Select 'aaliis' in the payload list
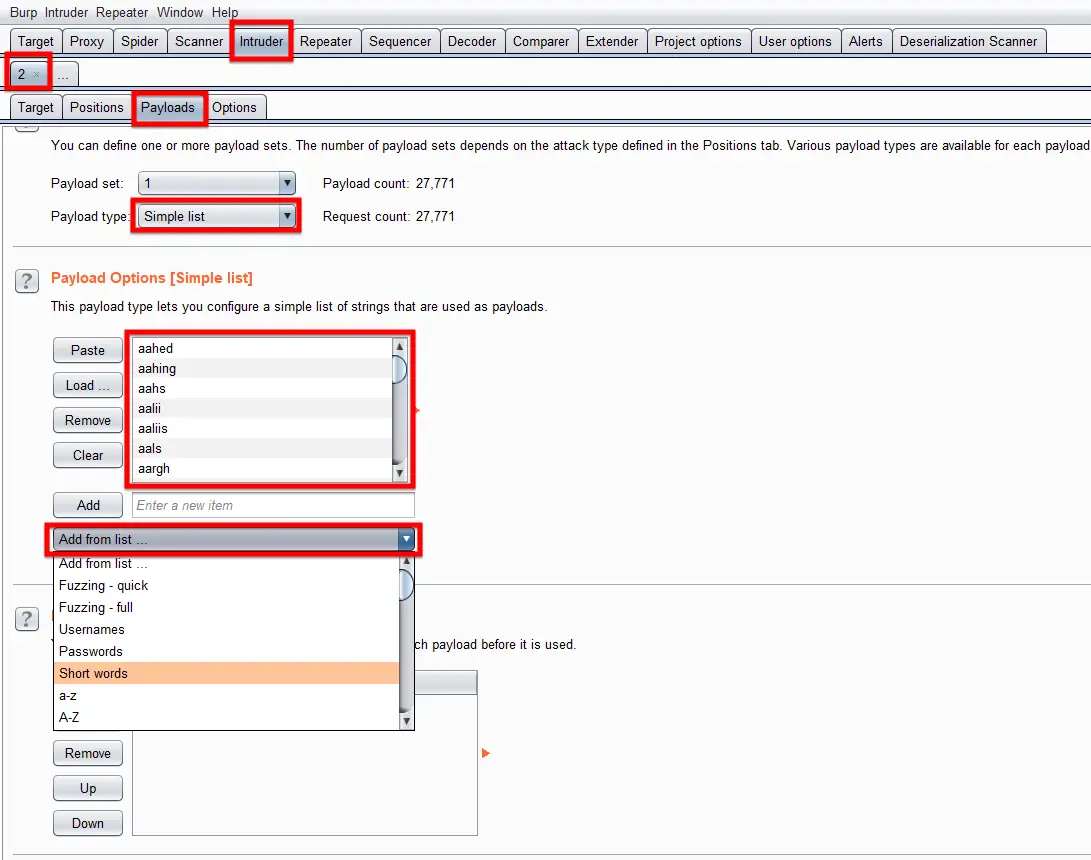1091x860 pixels. 262,429
